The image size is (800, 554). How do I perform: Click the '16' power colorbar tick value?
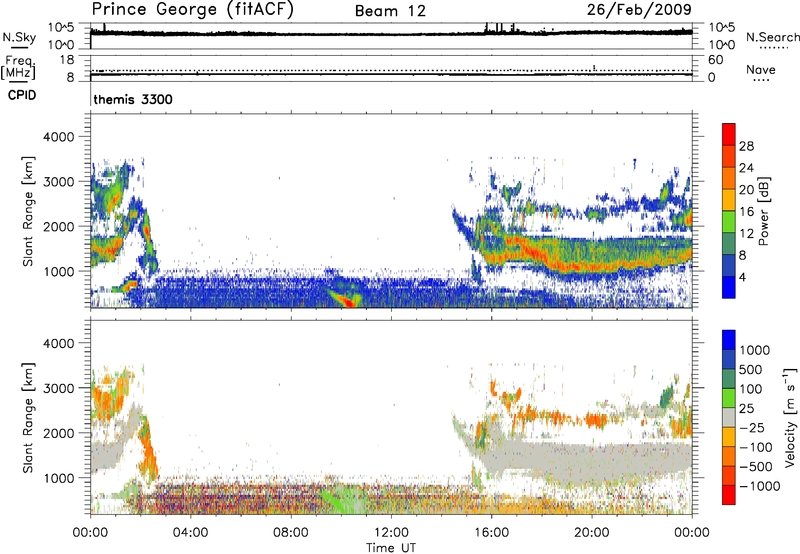746,212
